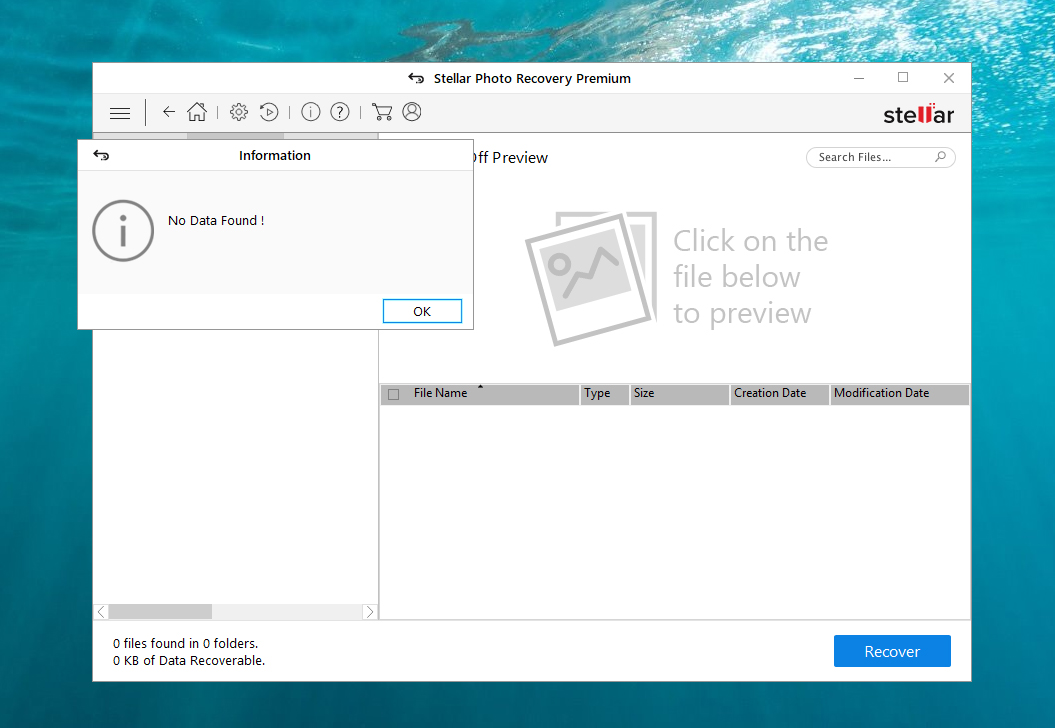Click the horizontal scrollbar thumb in left pane
The width and height of the screenshot is (1055, 728).
[160, 612]
